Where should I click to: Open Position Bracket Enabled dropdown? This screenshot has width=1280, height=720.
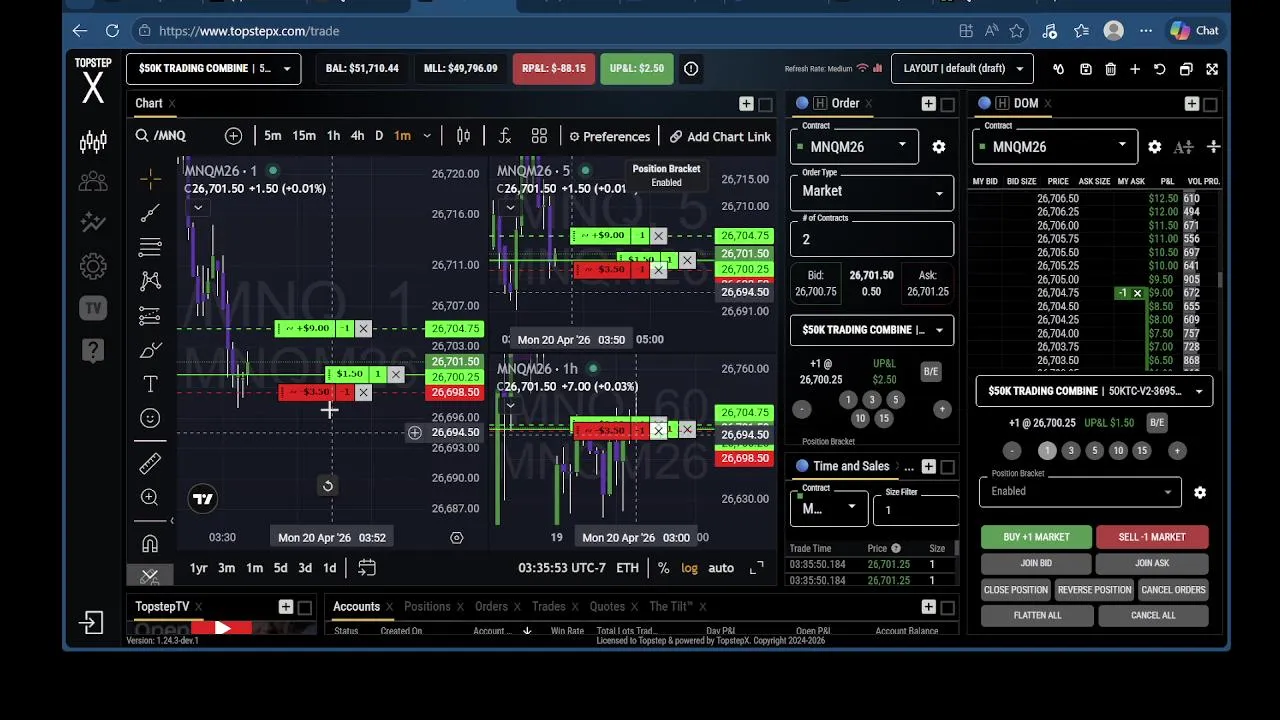pyautogui.click(x=1080, y=491)
